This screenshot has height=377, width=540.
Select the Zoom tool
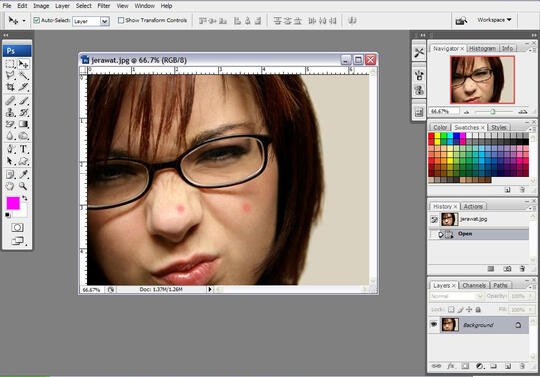23,186
